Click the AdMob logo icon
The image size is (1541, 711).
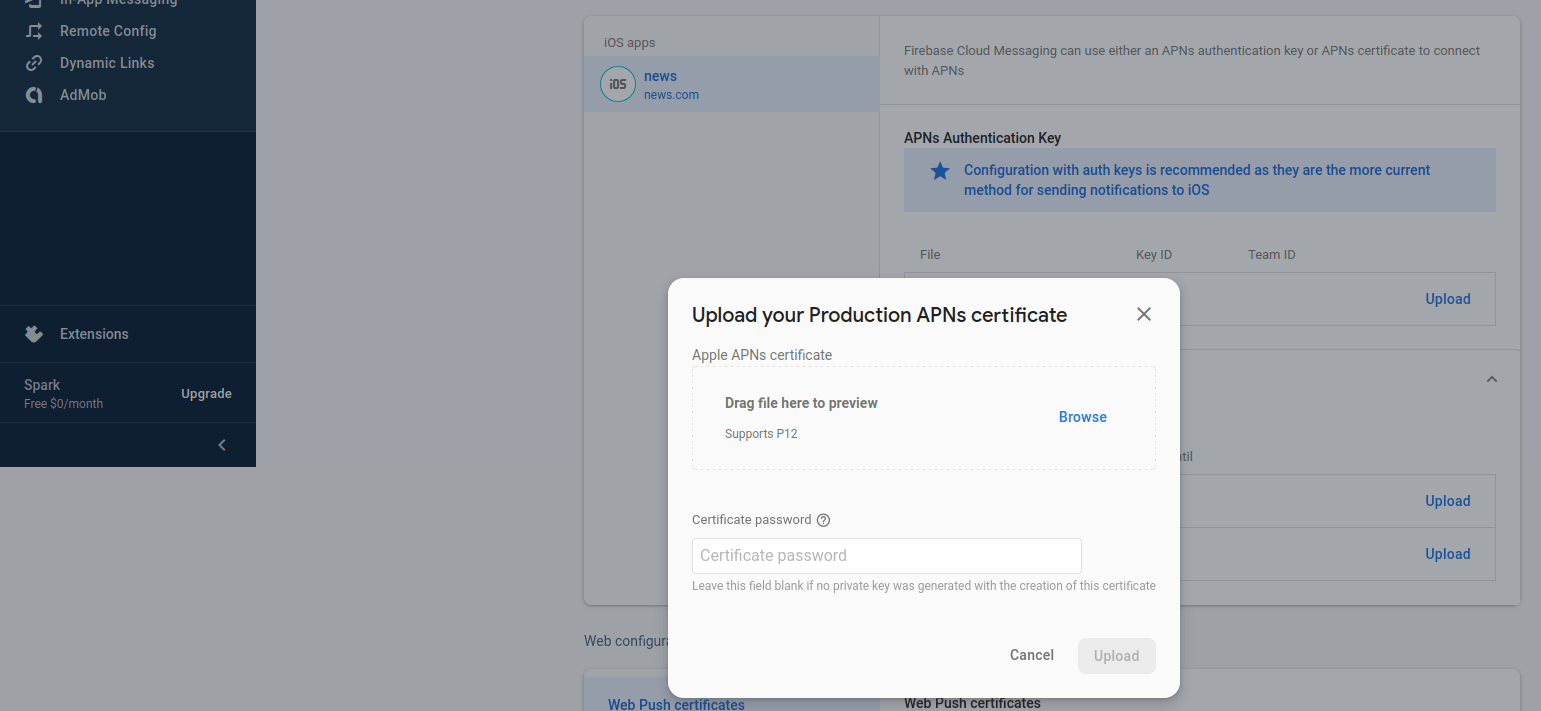coord(34,95)
